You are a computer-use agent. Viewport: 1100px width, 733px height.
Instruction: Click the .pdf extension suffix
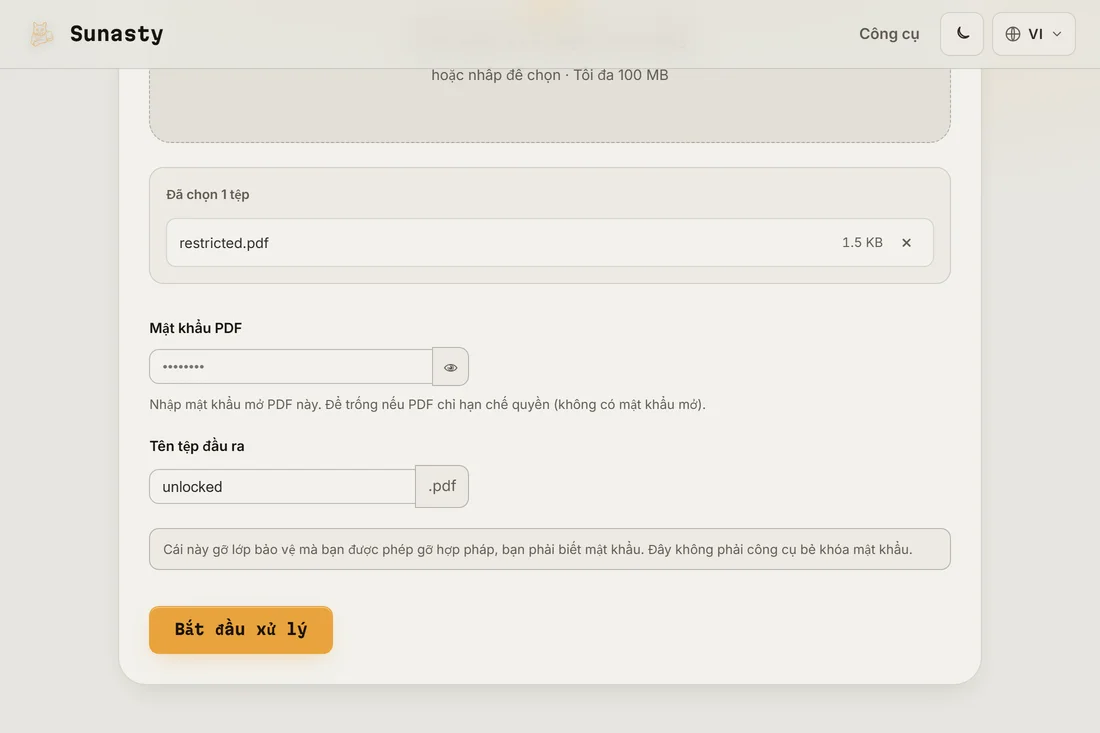[x=442, y=486]
